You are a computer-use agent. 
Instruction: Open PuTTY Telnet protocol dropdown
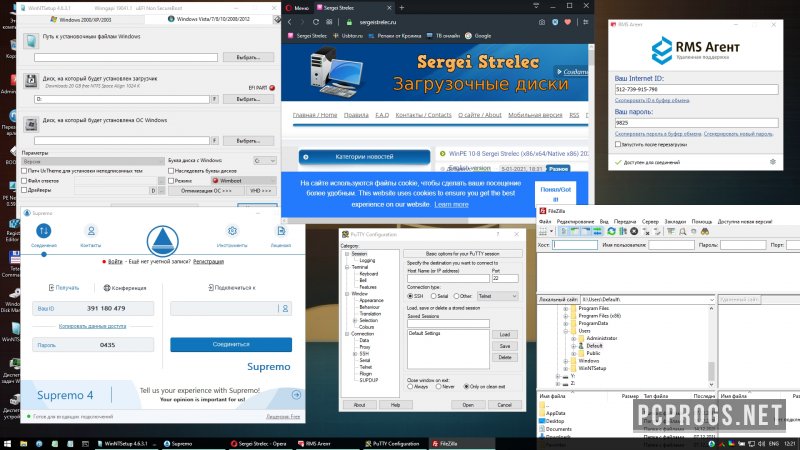(x=497, y=296)
